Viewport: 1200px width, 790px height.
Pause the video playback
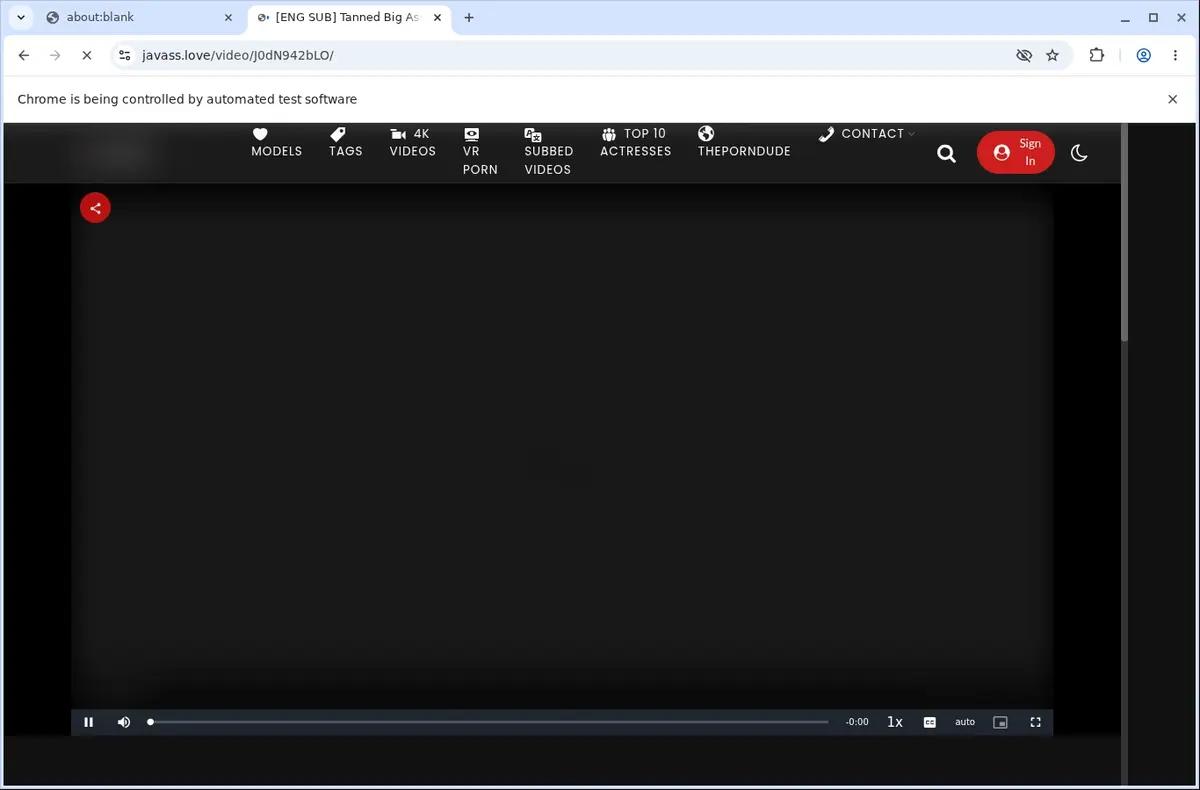(x=88, y=722)
